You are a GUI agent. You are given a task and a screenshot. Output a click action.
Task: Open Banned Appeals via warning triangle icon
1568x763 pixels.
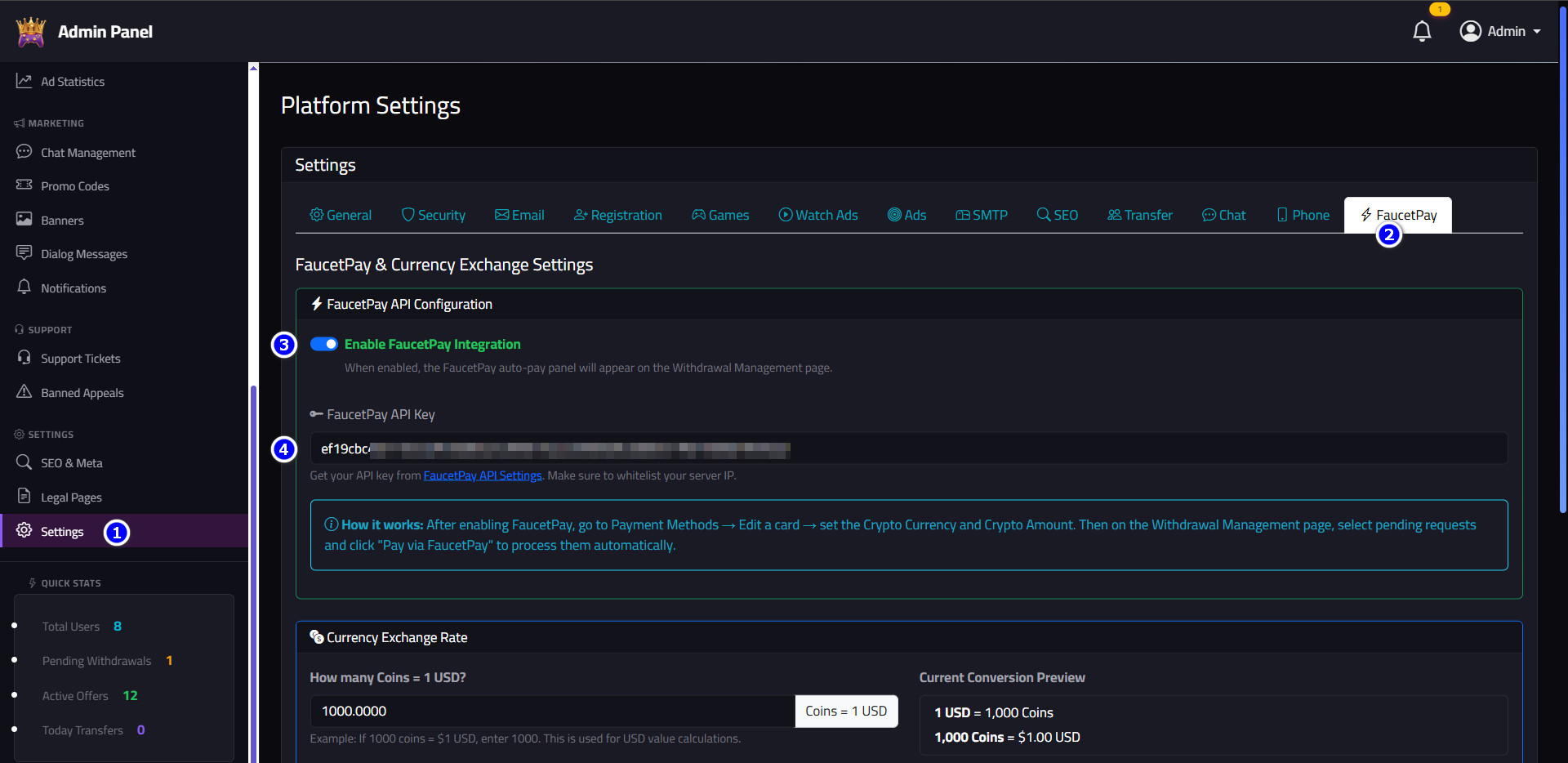(24, 392)
